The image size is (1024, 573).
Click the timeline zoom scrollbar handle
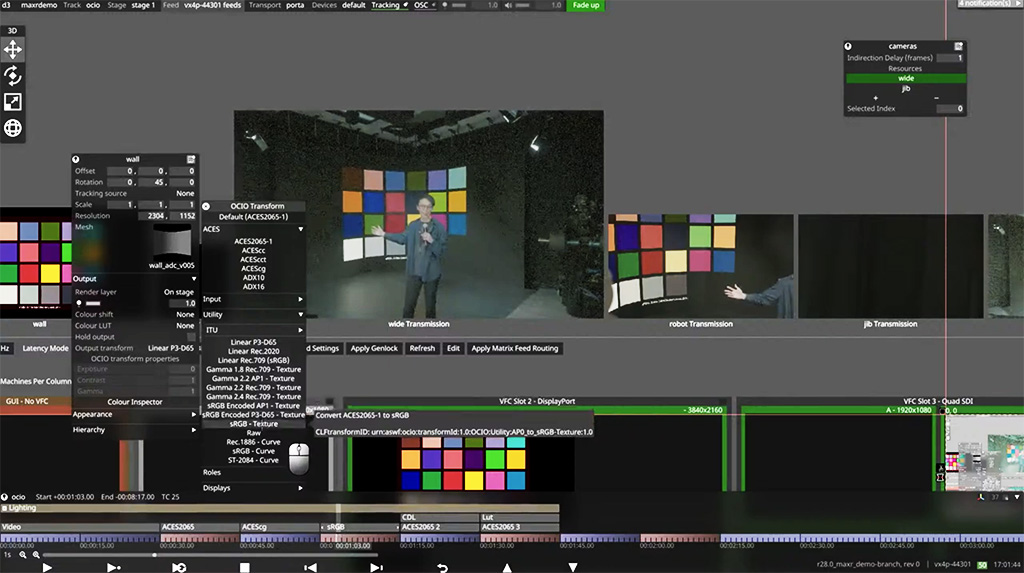coord(154,555)
